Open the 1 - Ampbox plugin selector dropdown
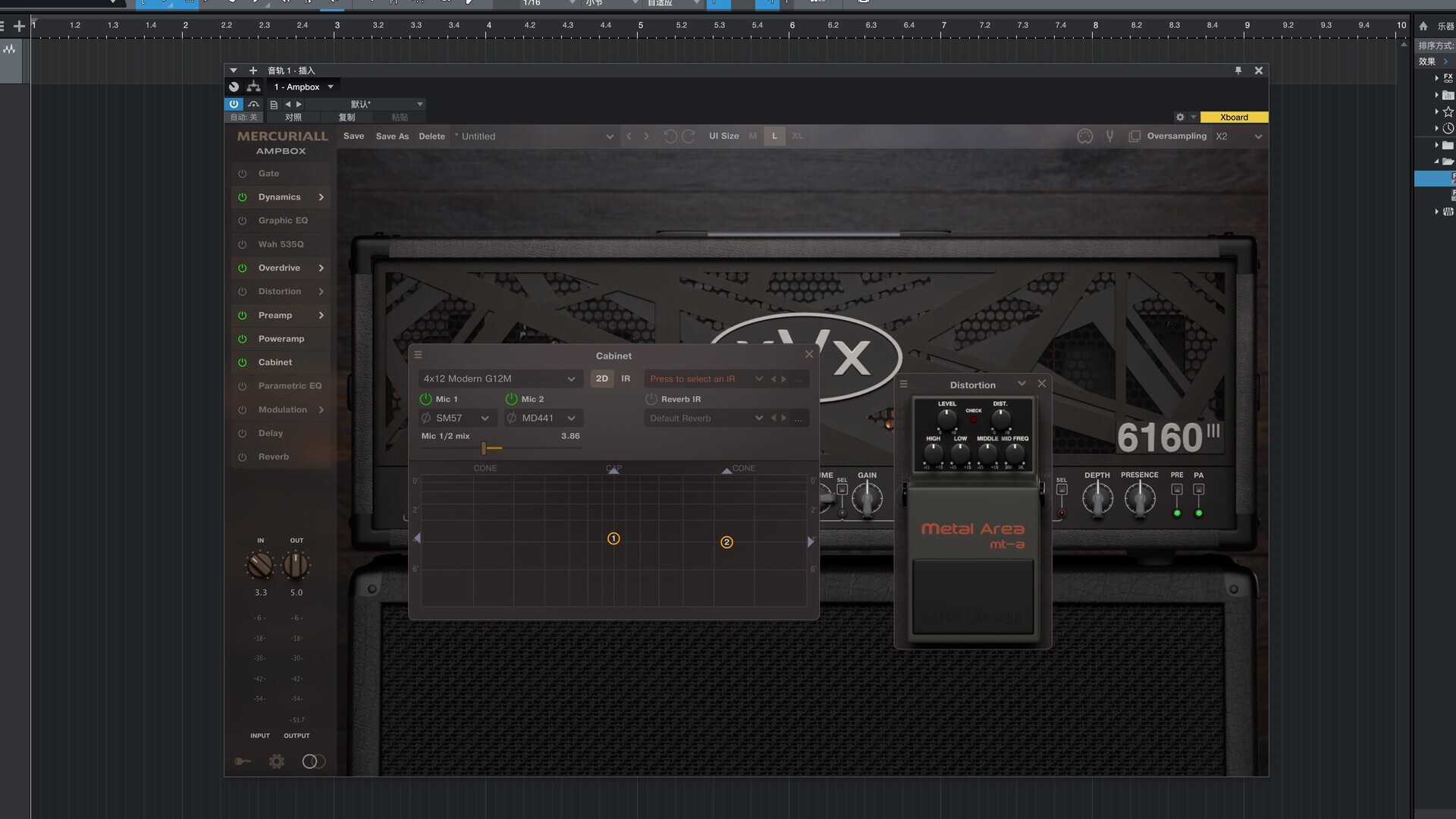This screenshot has width=1456, height=819. click(304, 87)
